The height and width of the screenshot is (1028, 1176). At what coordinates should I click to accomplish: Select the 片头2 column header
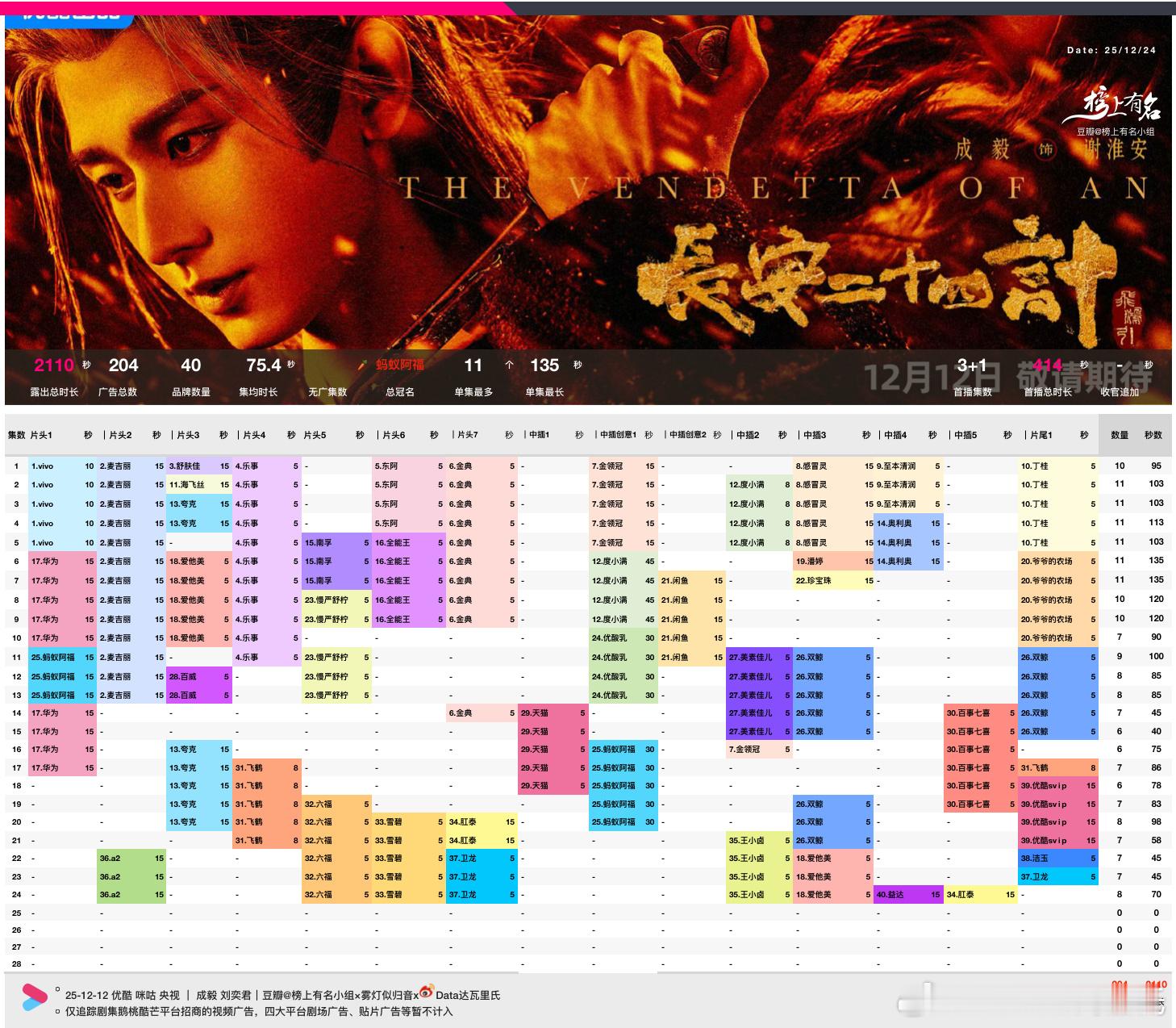click(121, 435)
